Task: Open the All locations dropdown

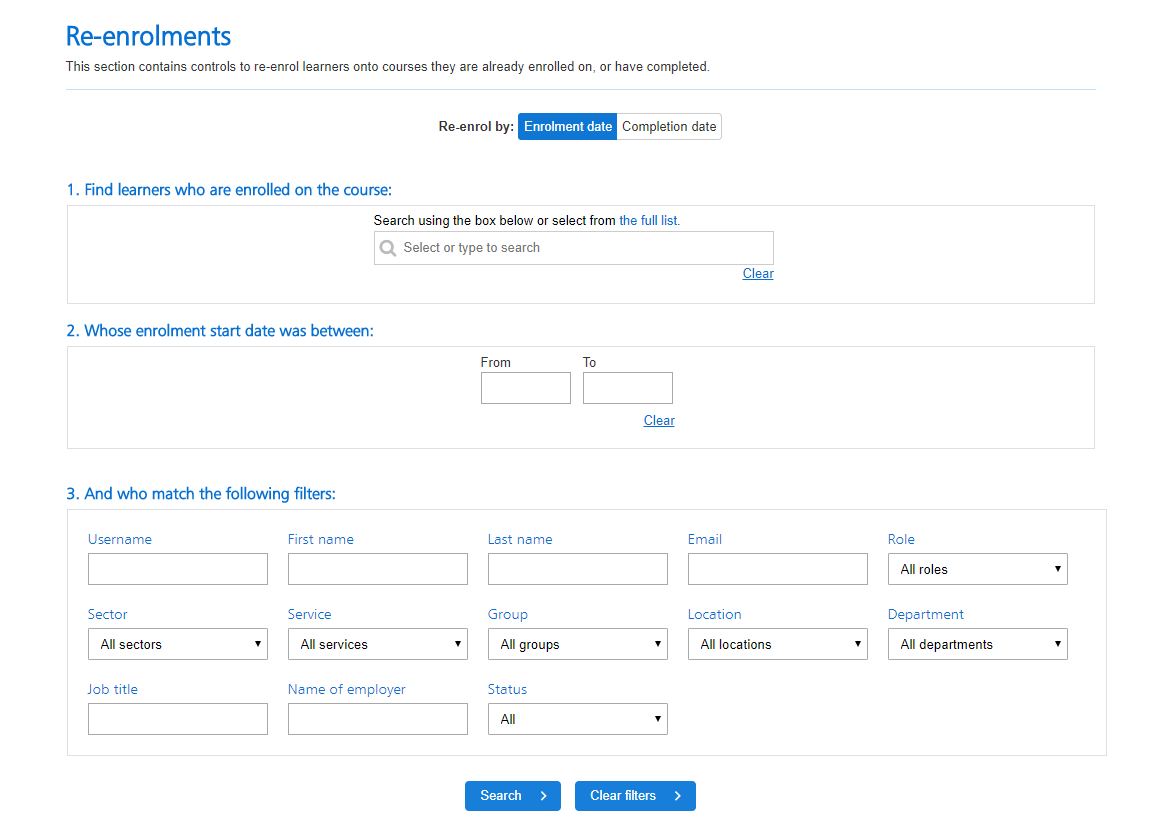Action: [x=777, y=644]
